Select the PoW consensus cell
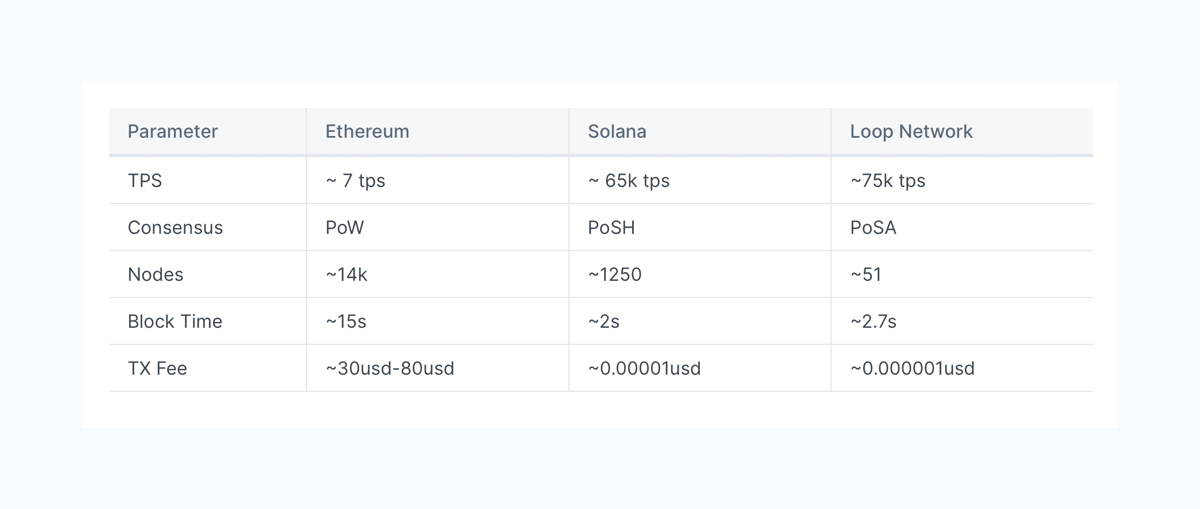The height and width of the screenshot is (509, 1200). point(345,228)
